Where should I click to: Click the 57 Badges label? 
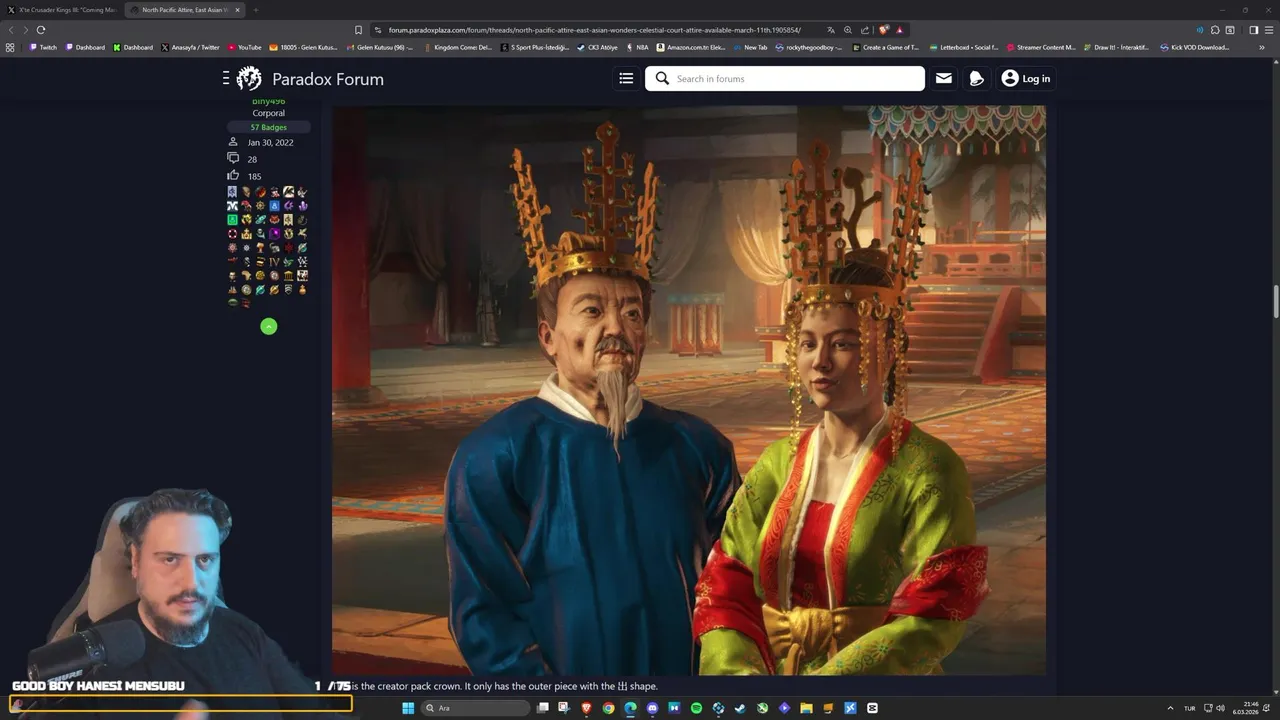[x=268, y=127]
